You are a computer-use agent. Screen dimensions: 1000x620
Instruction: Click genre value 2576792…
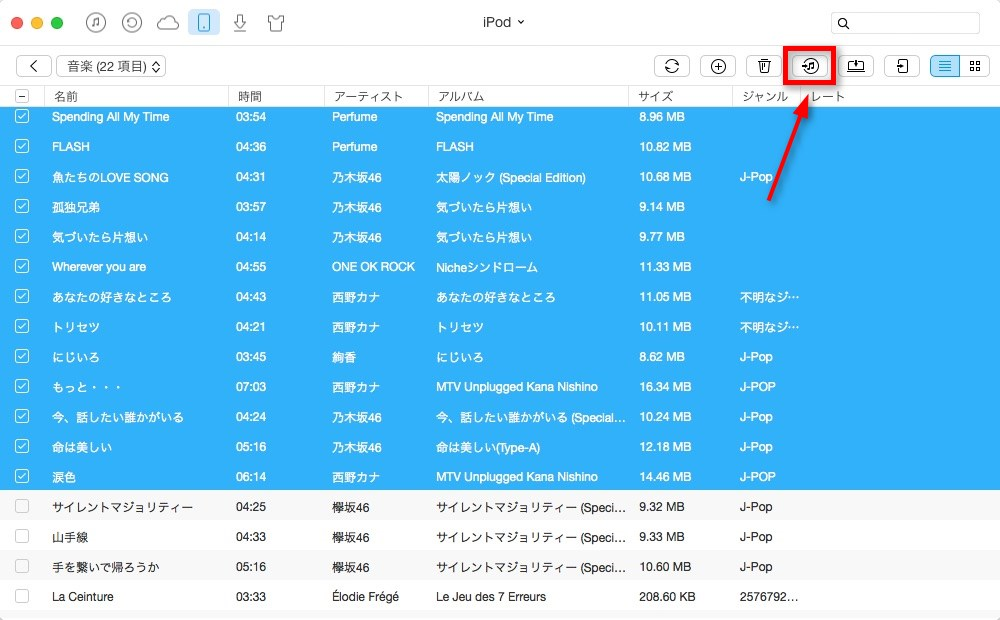tap(768, 597)
